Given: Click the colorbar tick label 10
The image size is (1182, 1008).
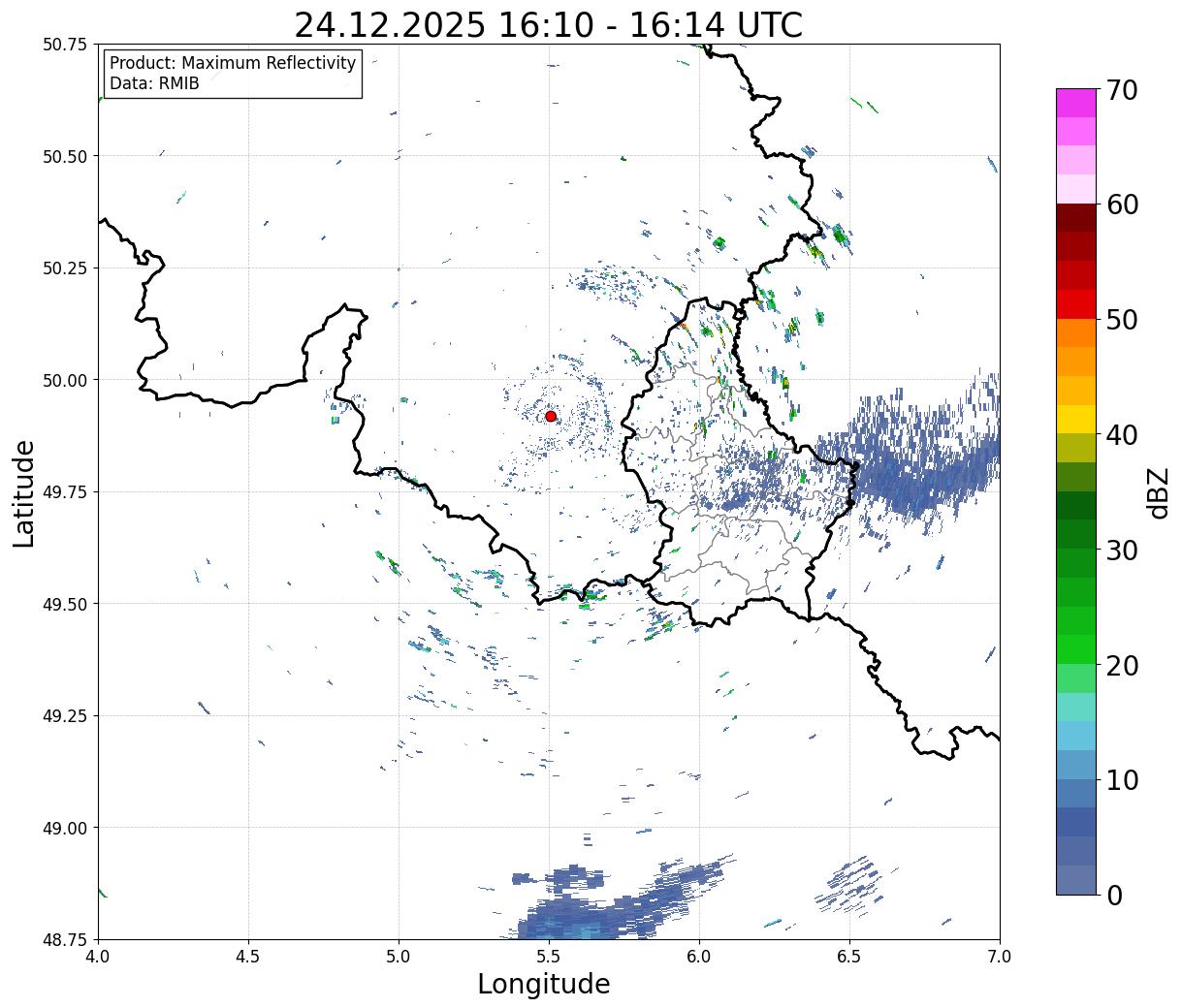Looking at the screenshot, I should click(x=1121, y=780).
